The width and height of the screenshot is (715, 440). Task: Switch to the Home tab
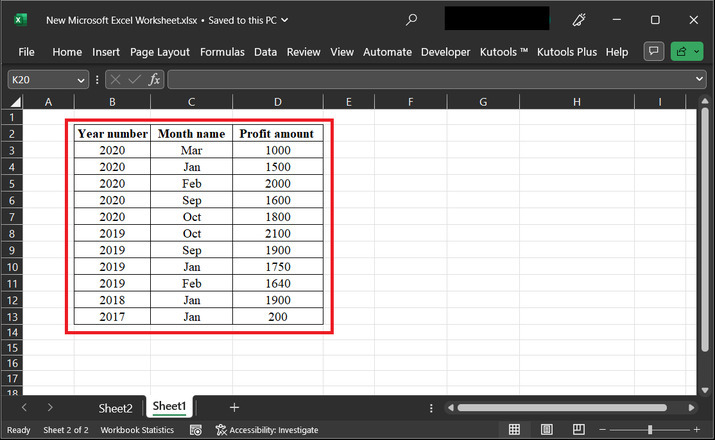point(67,52)
